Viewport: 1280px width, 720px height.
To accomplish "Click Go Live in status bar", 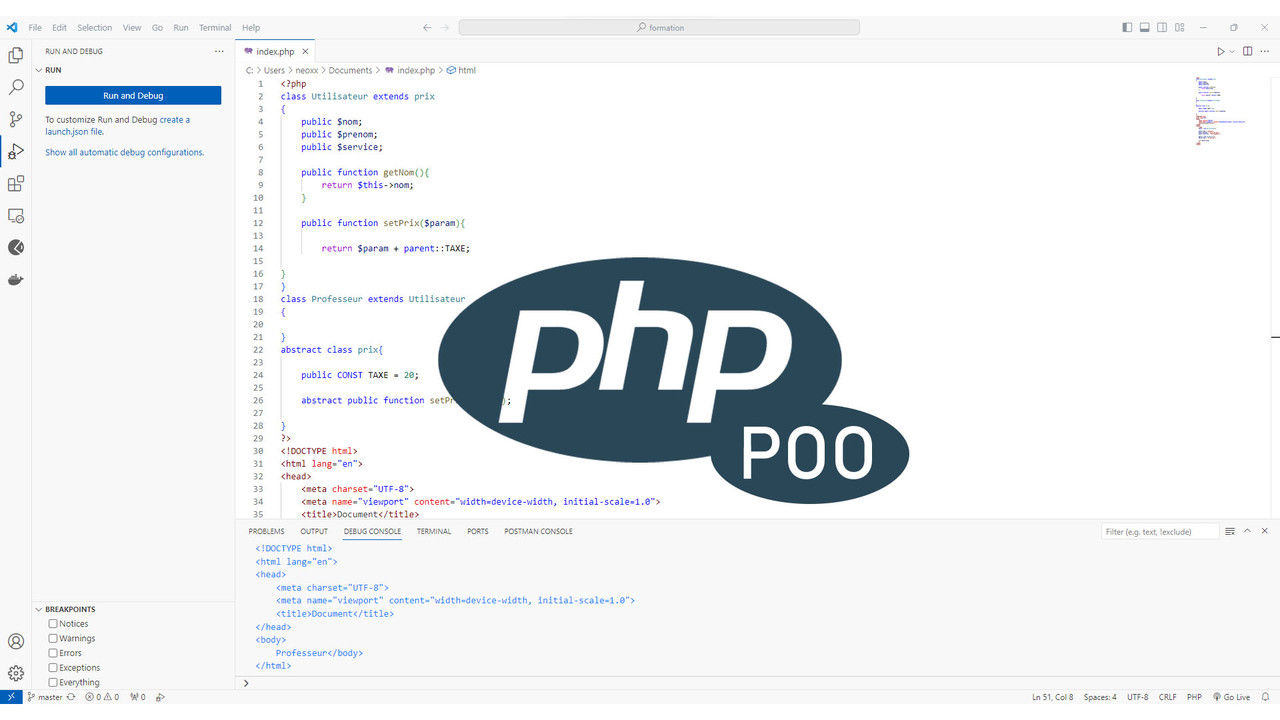I will tap(1231, 697).
